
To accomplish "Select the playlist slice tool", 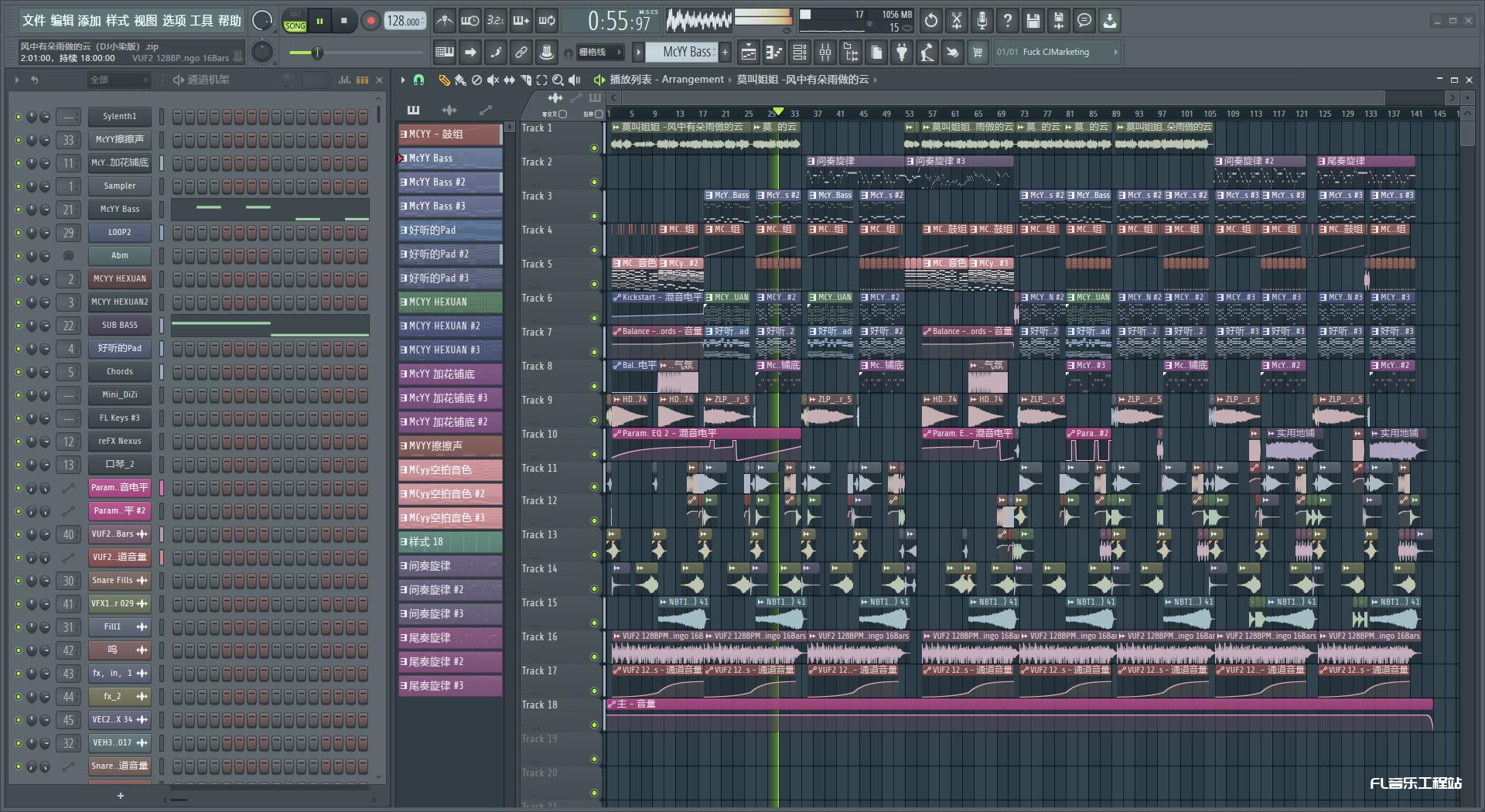I will [525, 80].
